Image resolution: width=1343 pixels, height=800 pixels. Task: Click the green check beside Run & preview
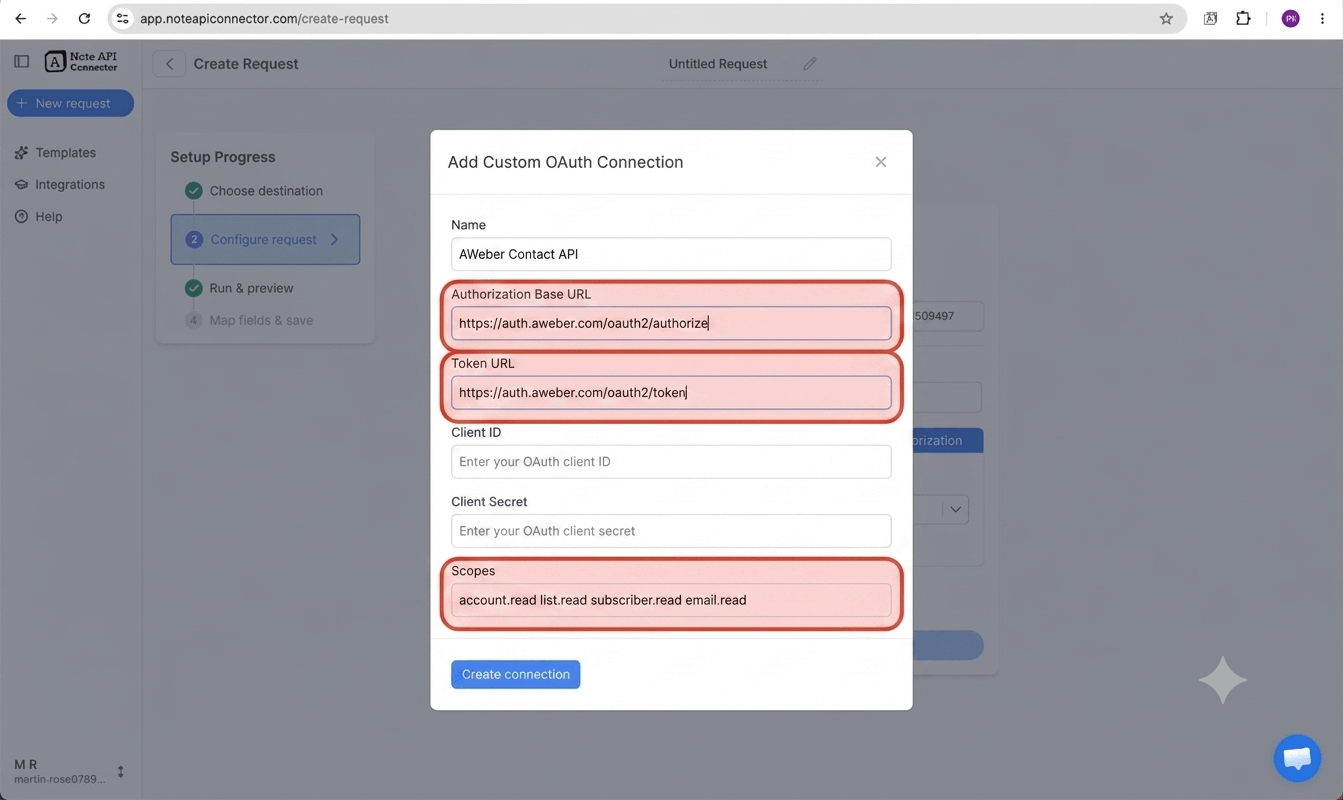(193, 288)
